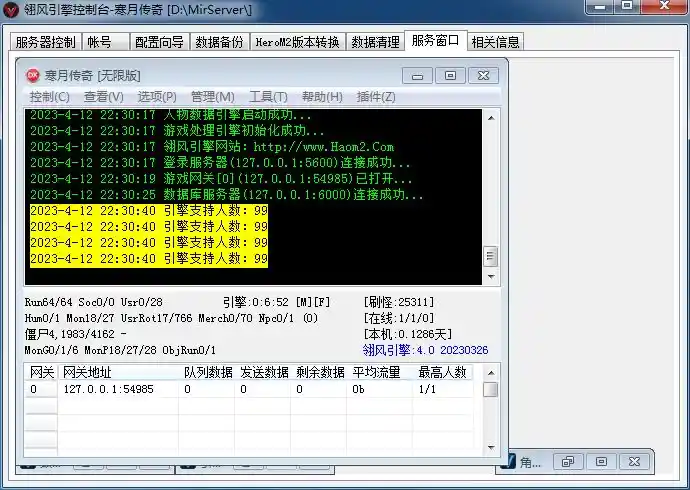The height and width of the screenshot is (490, 690).
Task: Click the 网关 column header
Action: point(41,373)
